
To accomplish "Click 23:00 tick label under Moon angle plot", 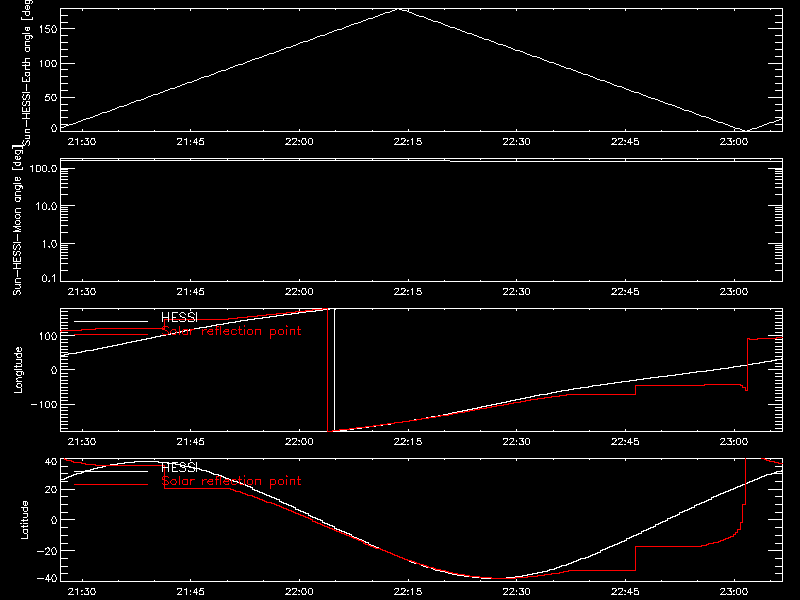I will point(734,291).
